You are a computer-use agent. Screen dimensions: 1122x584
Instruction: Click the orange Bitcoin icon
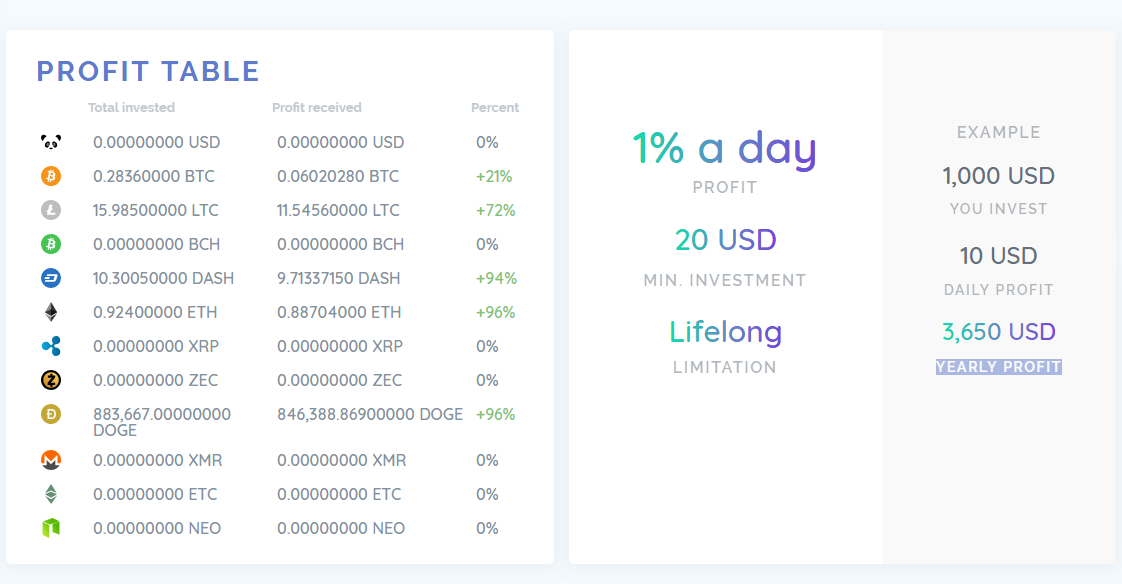pyautogui.click(x=51, y=177)
